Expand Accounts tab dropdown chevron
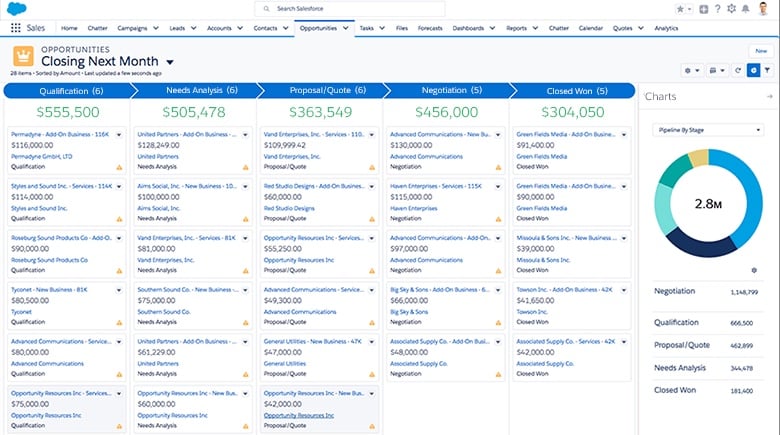The height and width of the screenshot is (435, 780). [x=240, y=28]
